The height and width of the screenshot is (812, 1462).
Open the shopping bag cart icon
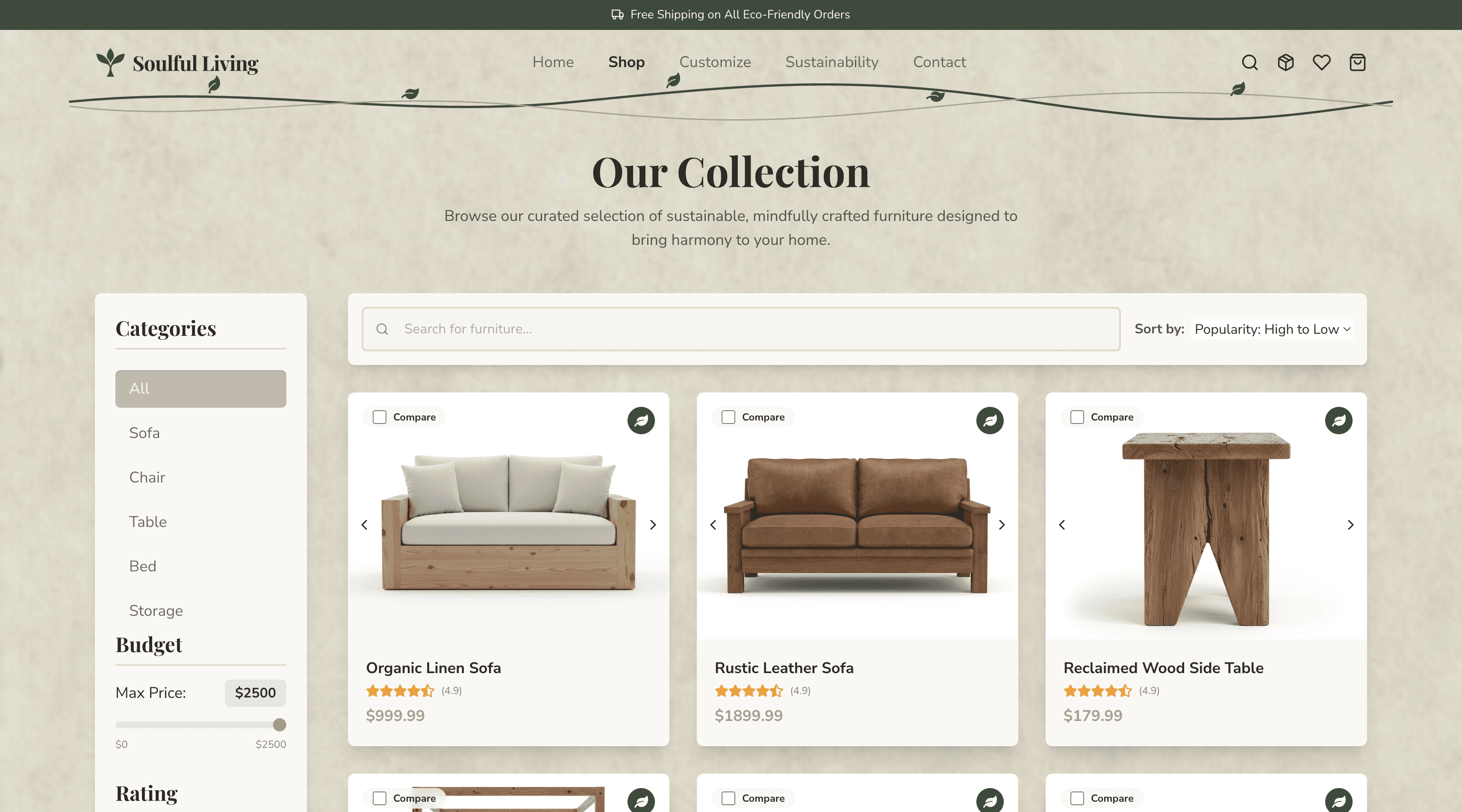(1357, 62)
